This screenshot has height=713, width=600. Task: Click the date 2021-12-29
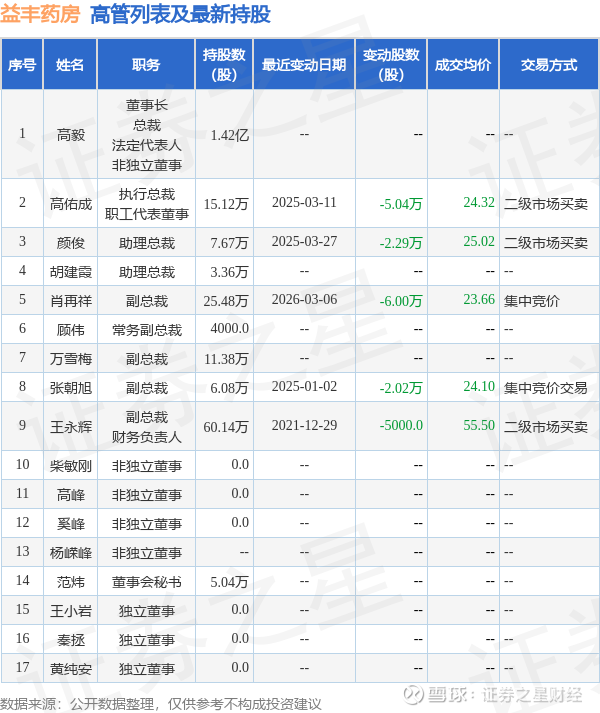point(304,425)
